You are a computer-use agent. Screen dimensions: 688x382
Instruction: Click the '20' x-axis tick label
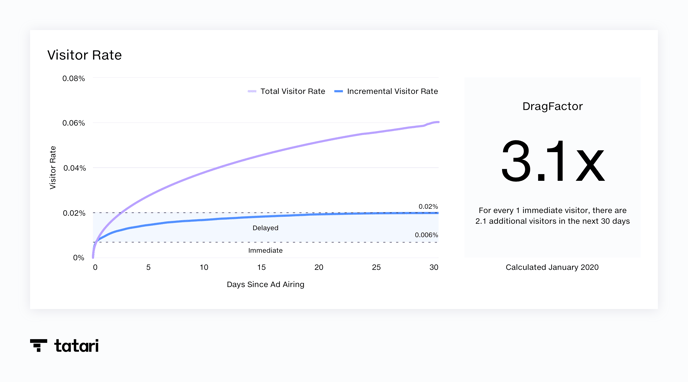319,267
